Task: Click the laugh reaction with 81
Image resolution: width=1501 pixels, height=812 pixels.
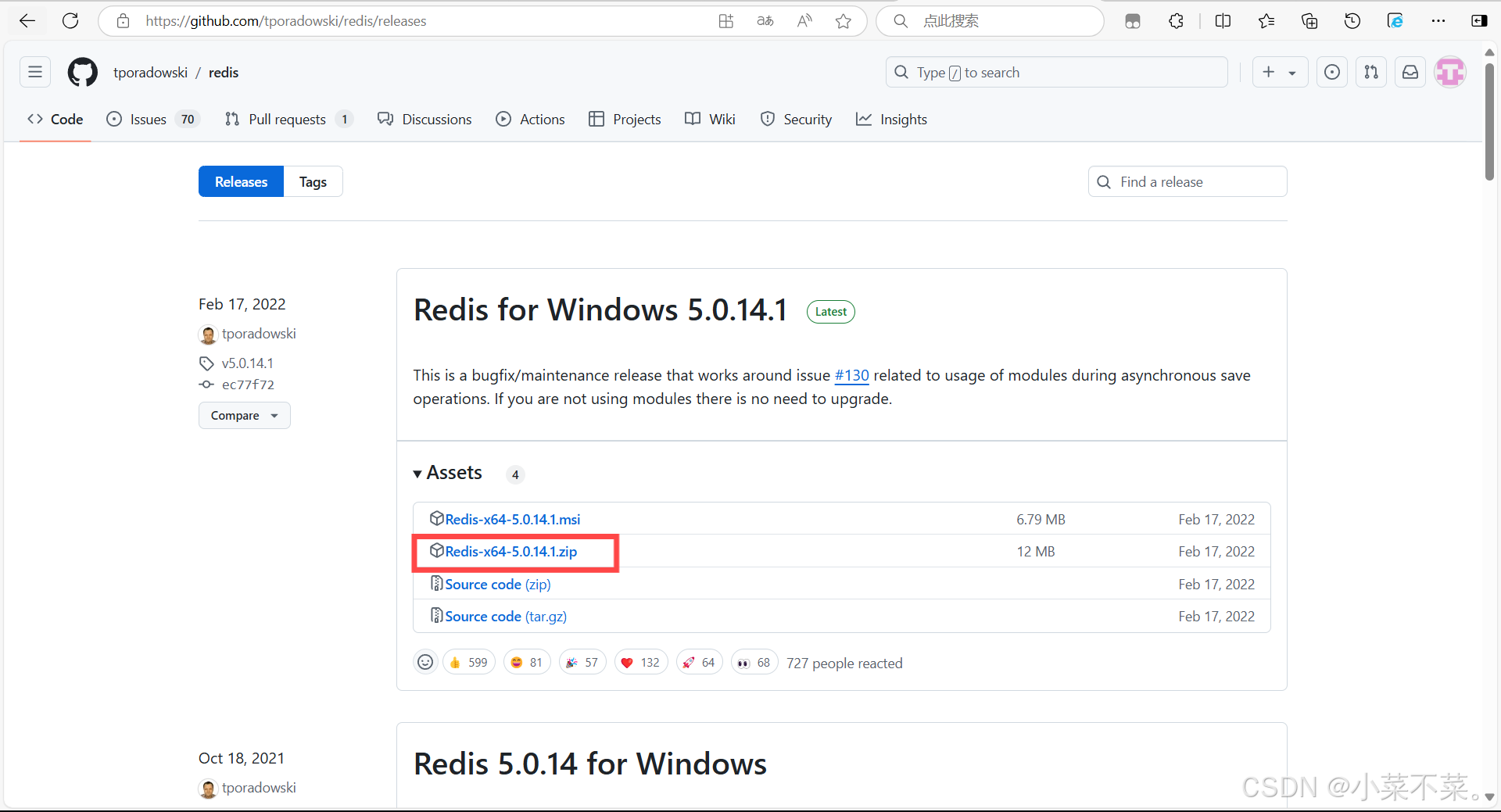Action: pyautogui.click(x=527, y=663)
